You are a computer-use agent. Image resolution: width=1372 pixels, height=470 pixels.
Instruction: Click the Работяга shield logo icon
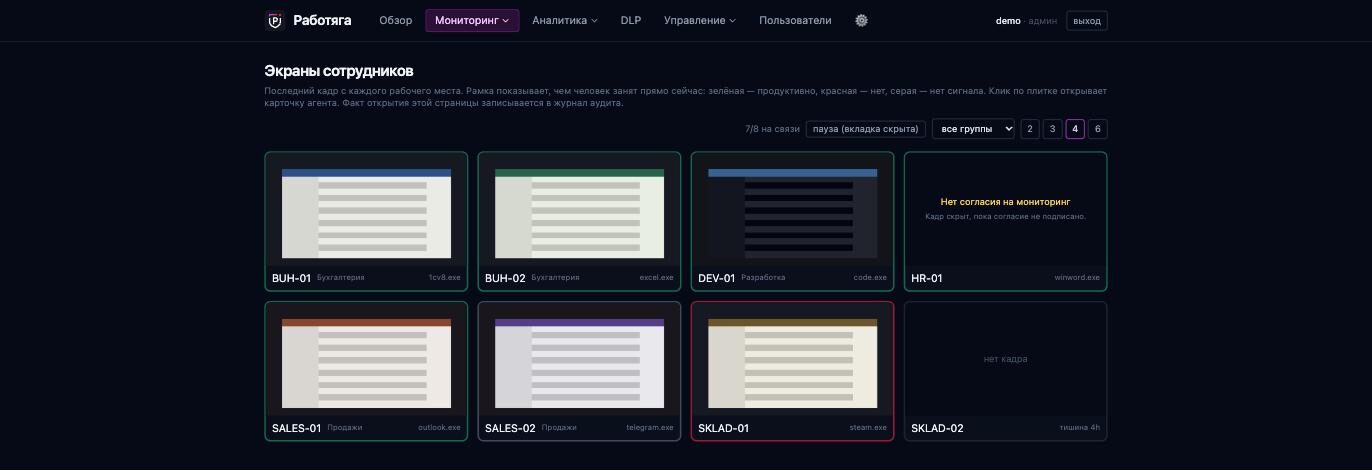tap(275, 20)
